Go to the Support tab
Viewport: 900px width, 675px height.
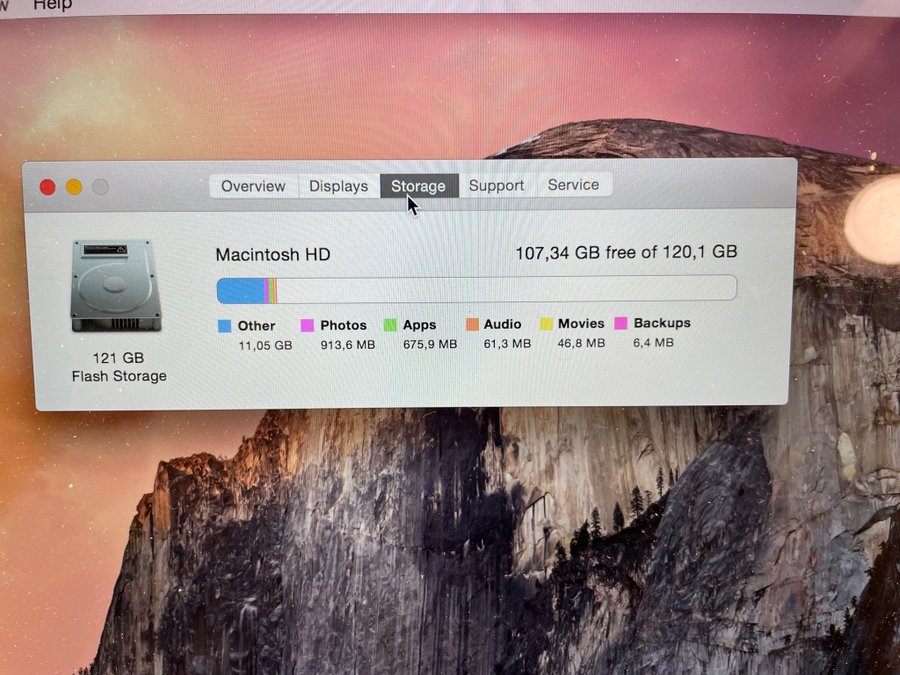coord(496,185)
